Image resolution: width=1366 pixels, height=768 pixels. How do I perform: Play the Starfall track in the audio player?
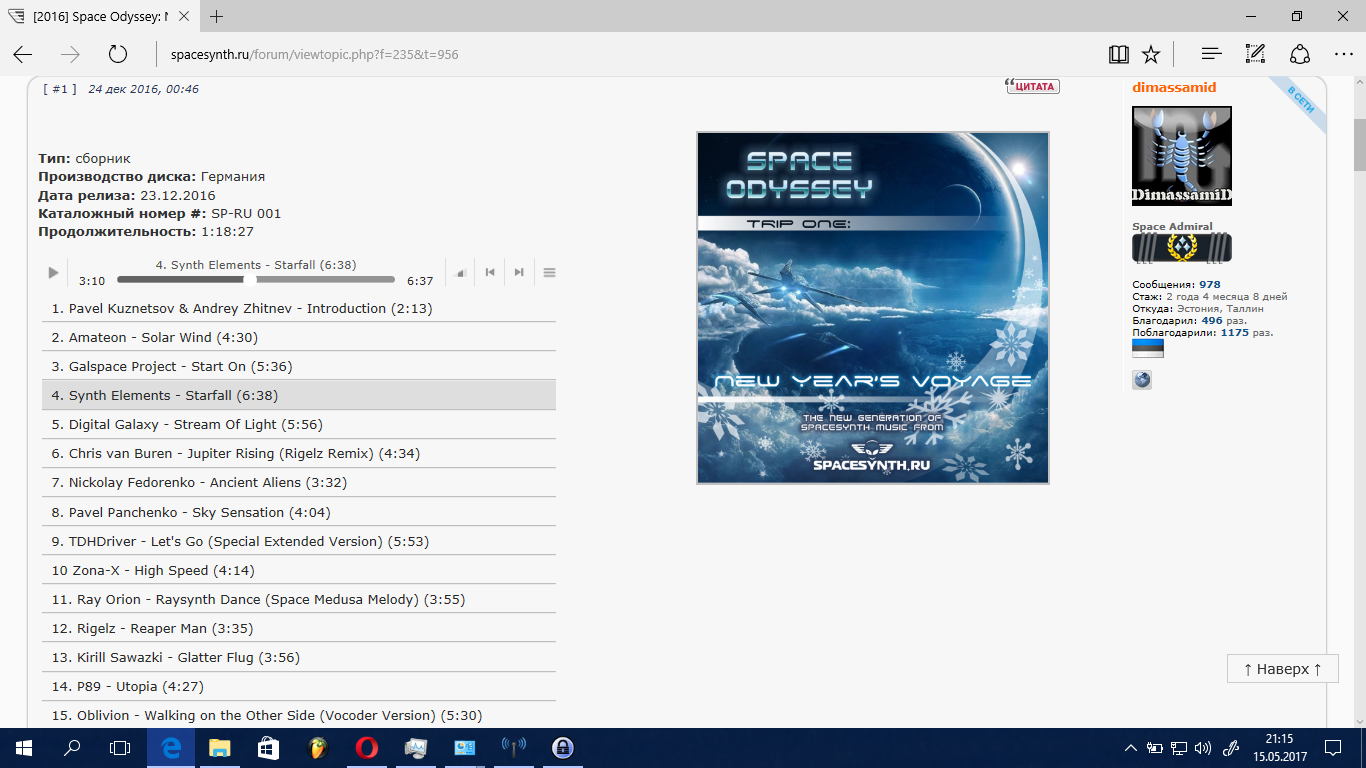point(54,273)
